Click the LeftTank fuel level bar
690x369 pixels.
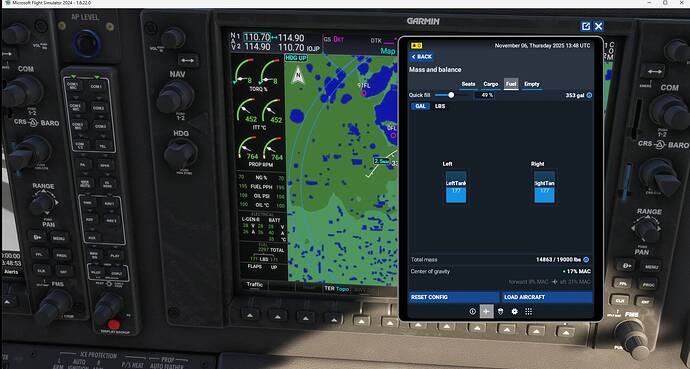tap(456, 187)
